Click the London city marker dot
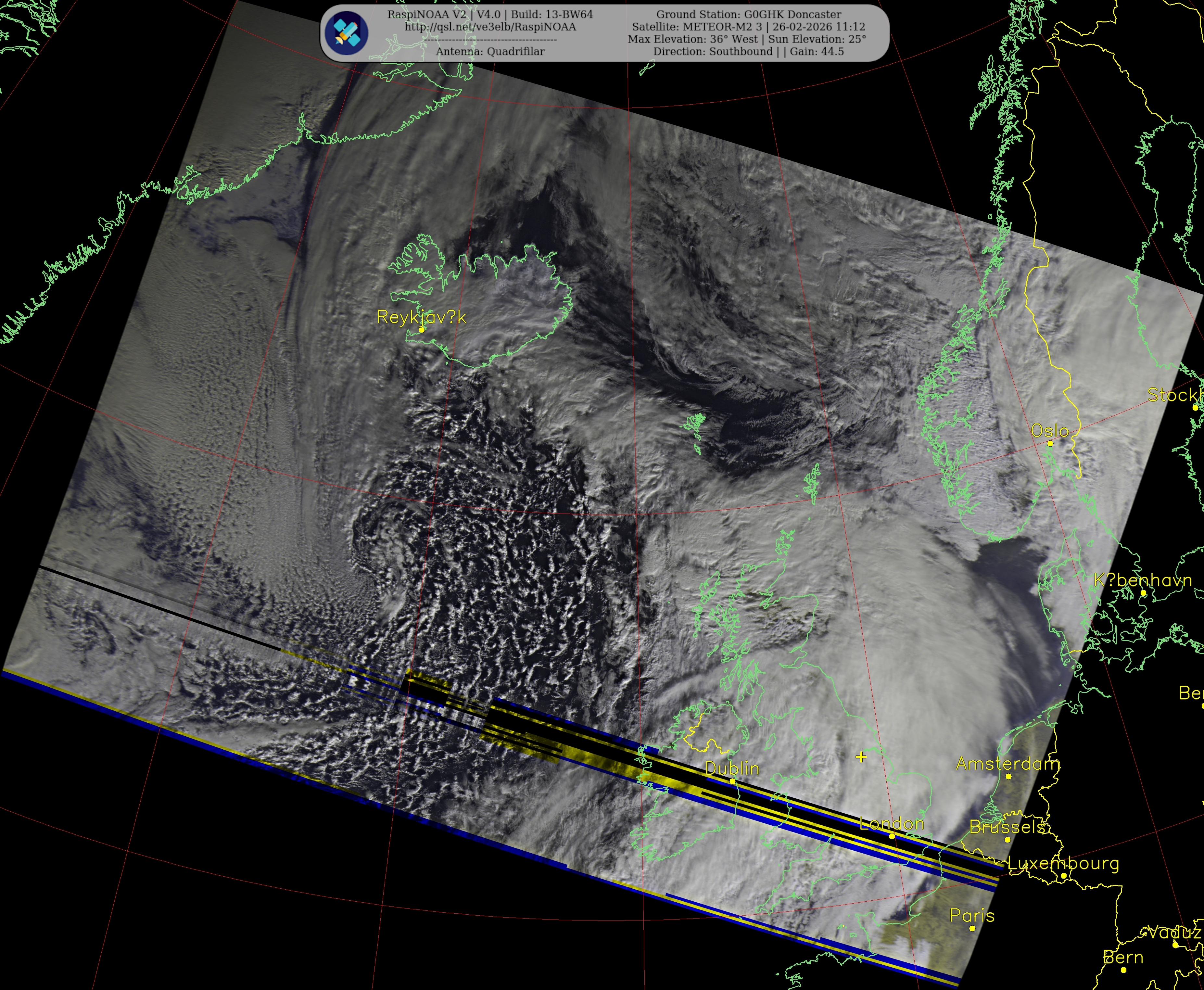This screenshot has height=990, width=1204. pos(892,836)
